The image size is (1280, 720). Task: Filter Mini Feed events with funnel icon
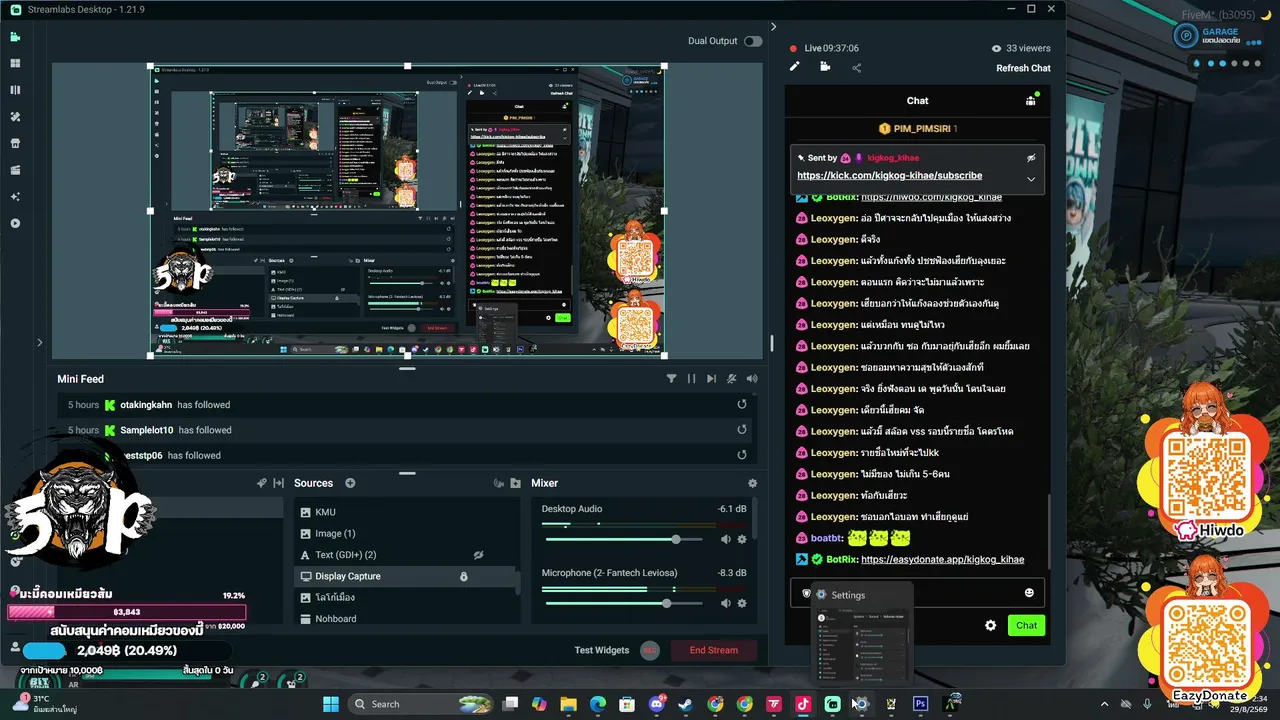tap(672, 379)
